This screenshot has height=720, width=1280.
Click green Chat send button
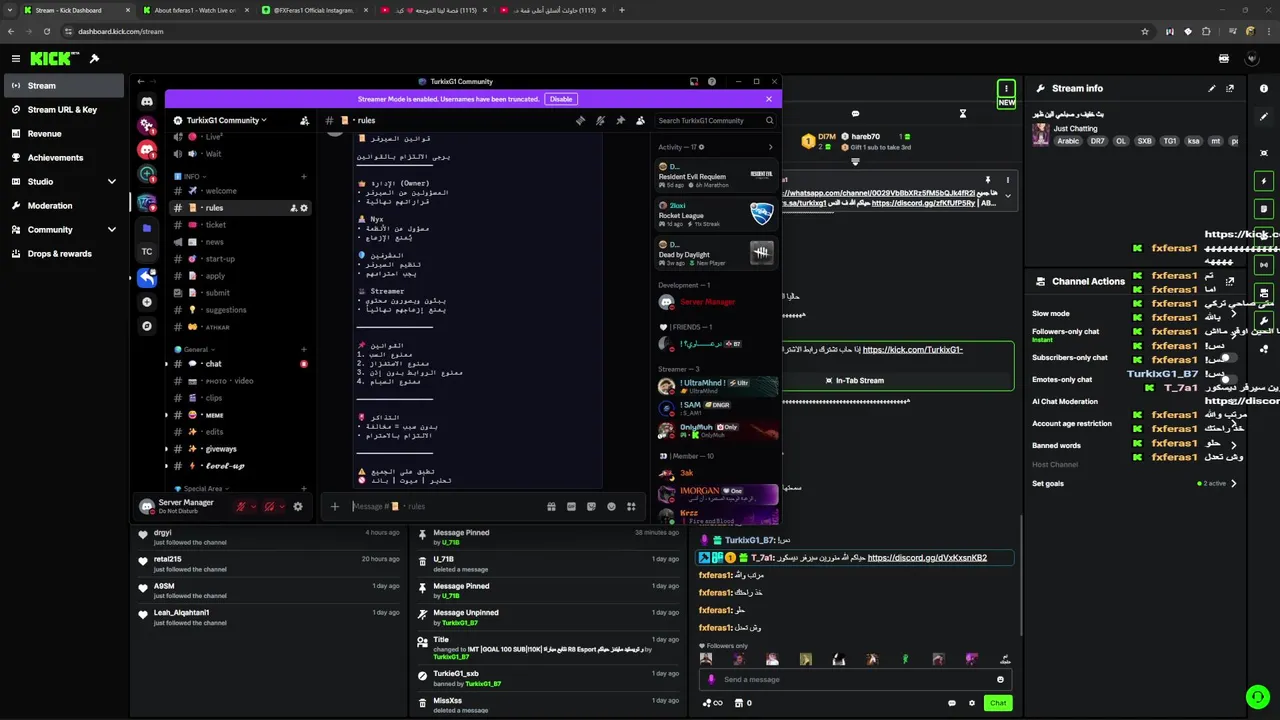click(x=998, y=703)
